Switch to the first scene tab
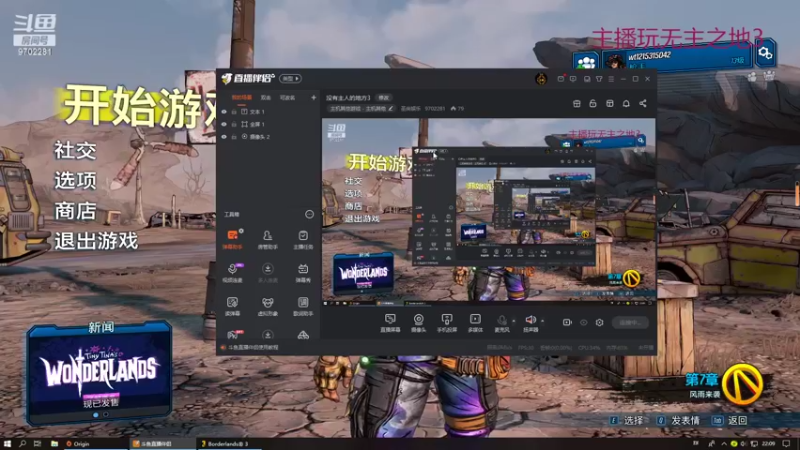The image size is (800, 450). 241,97
